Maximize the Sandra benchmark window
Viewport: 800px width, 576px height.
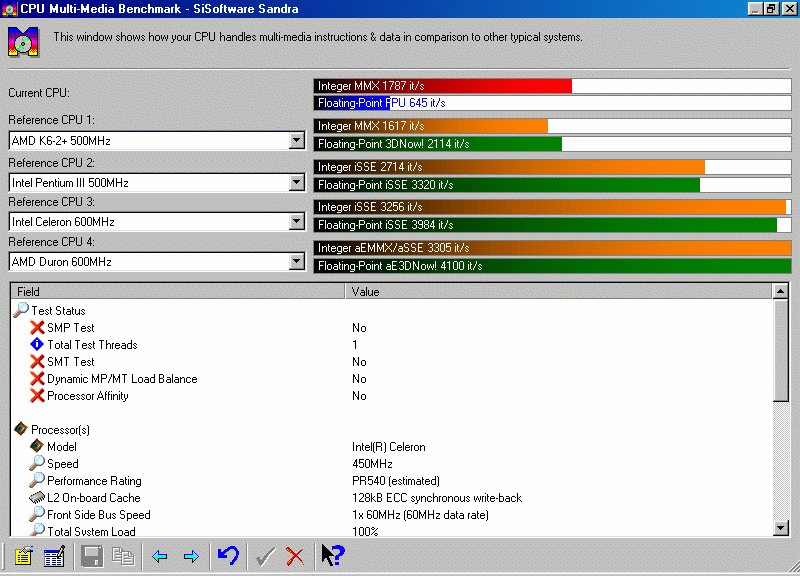tap(771, 9)
